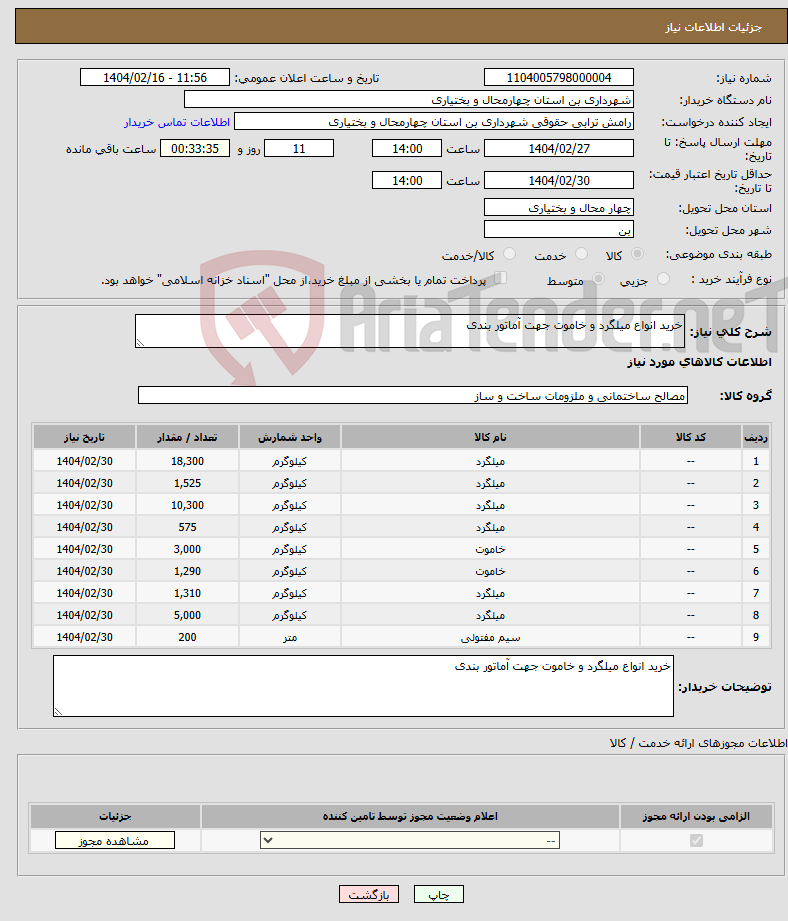Image resolution: width=788 pixels, height=921 pixels.
Task: Click the delivery city field بن
Action: [x=559, y=230]
